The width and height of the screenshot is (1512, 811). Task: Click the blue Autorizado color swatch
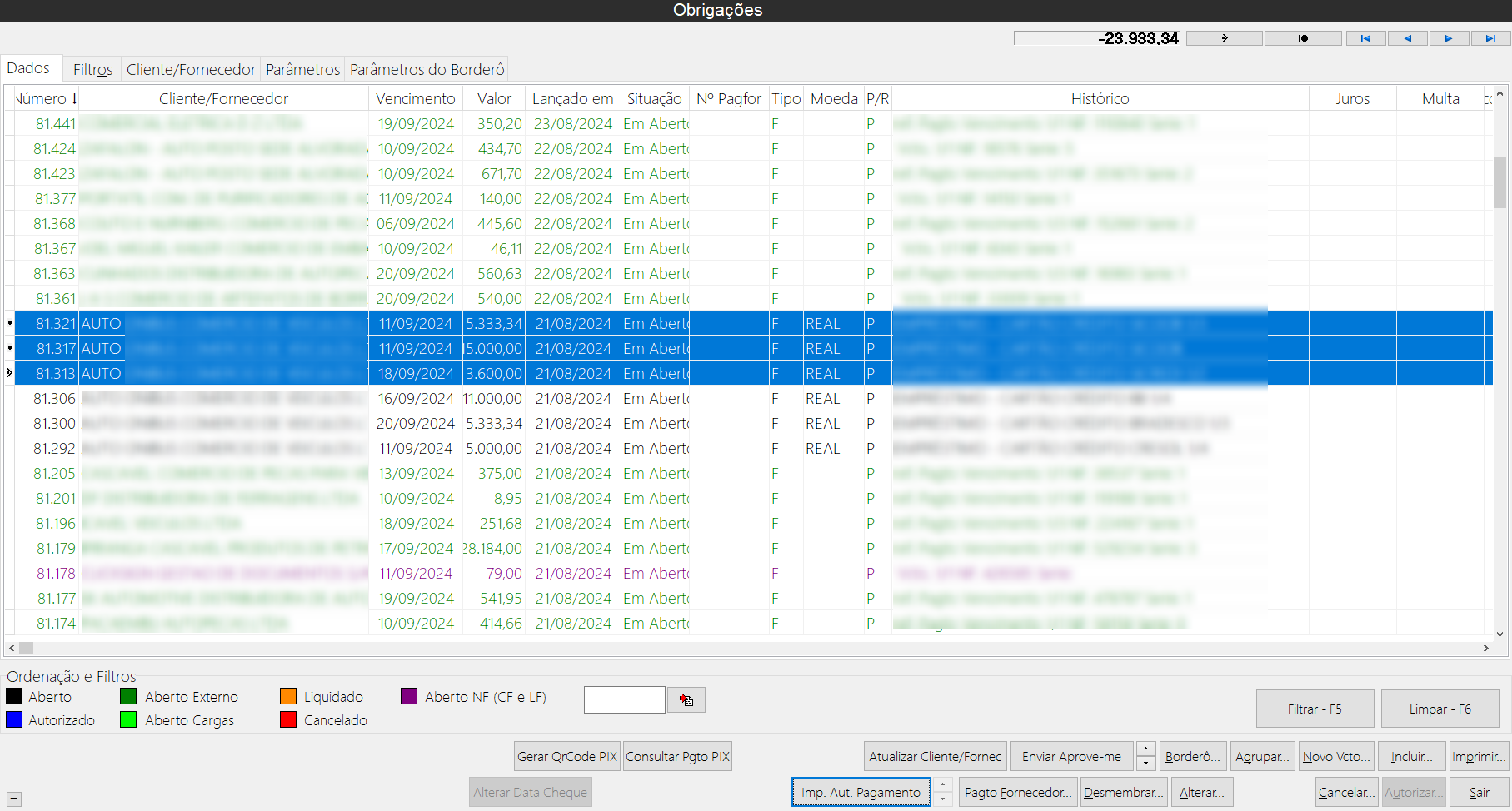click(x=14, y=720)
